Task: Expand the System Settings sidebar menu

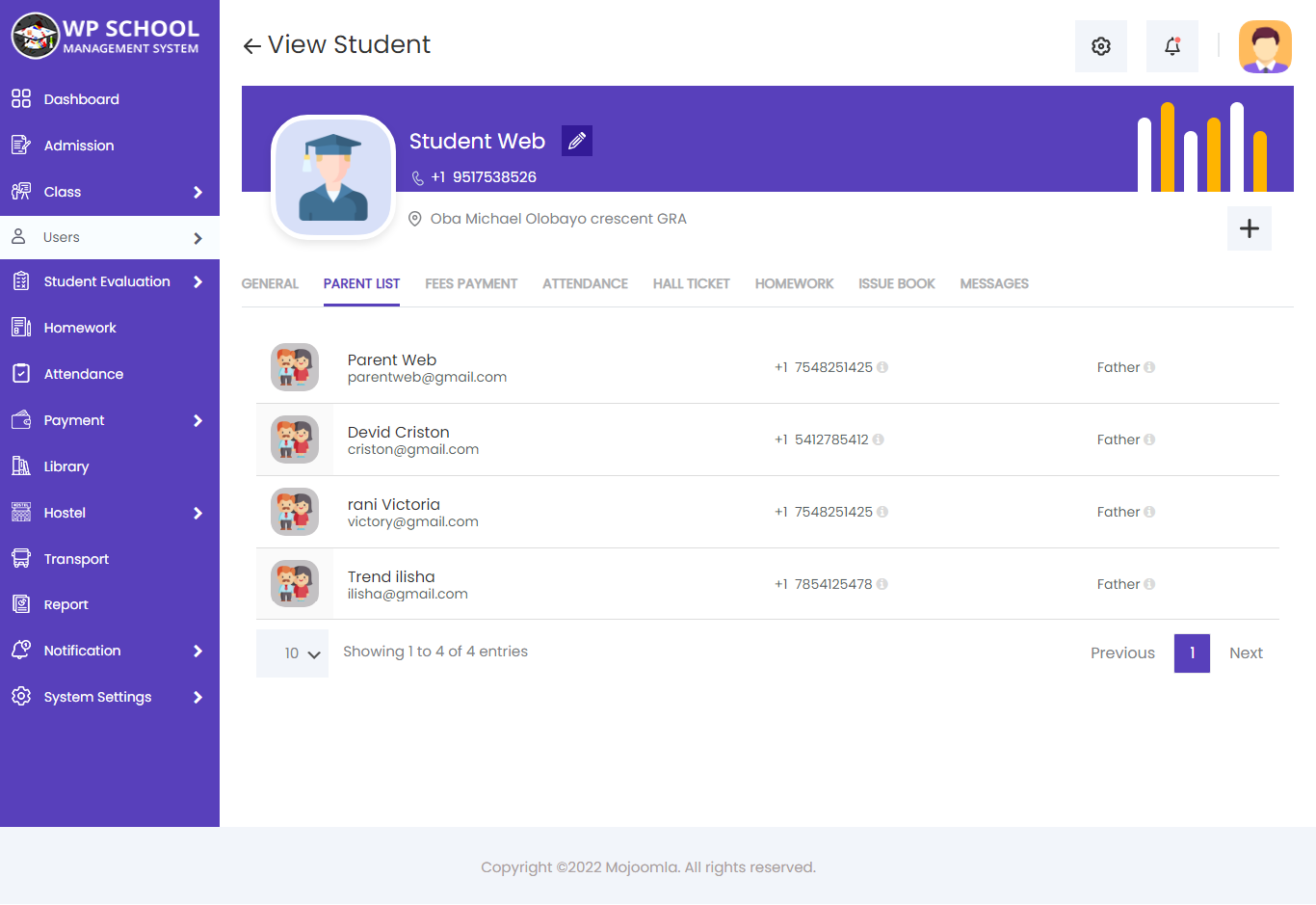Action: click(98, 696)
